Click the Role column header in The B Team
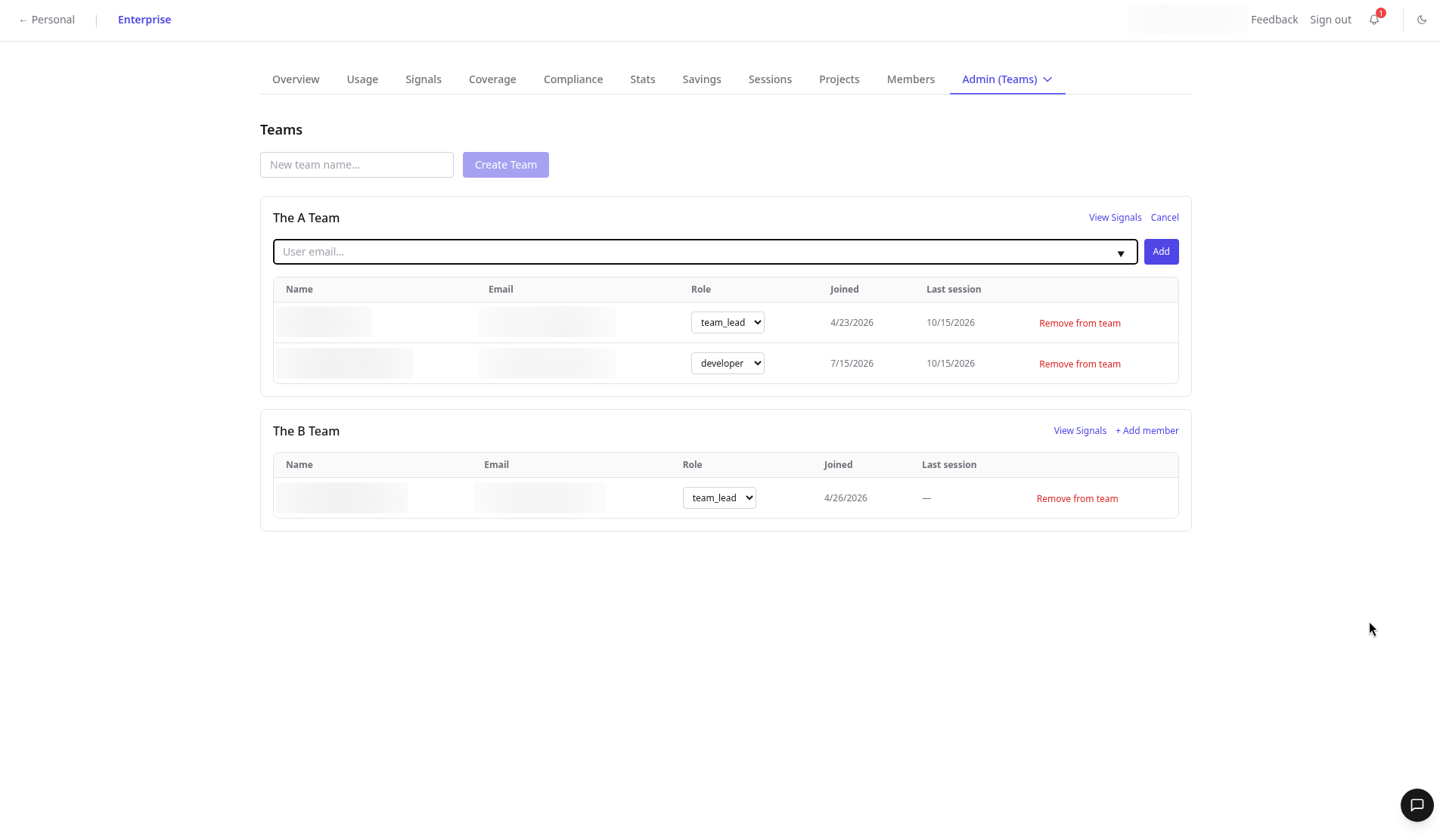 [x=692, y=465]
